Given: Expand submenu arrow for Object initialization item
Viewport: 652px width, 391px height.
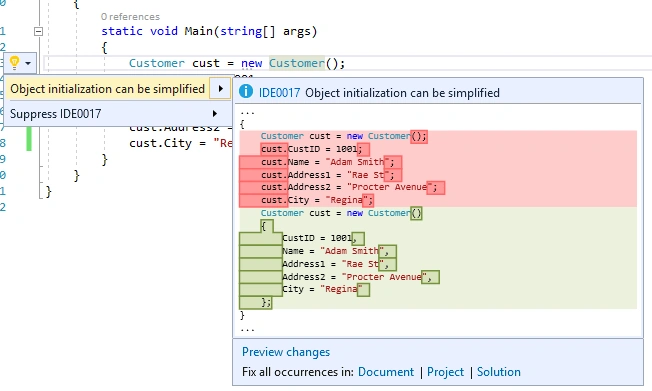Looking at the screenshot, I should pyautogui.click(x=221, y=89).
